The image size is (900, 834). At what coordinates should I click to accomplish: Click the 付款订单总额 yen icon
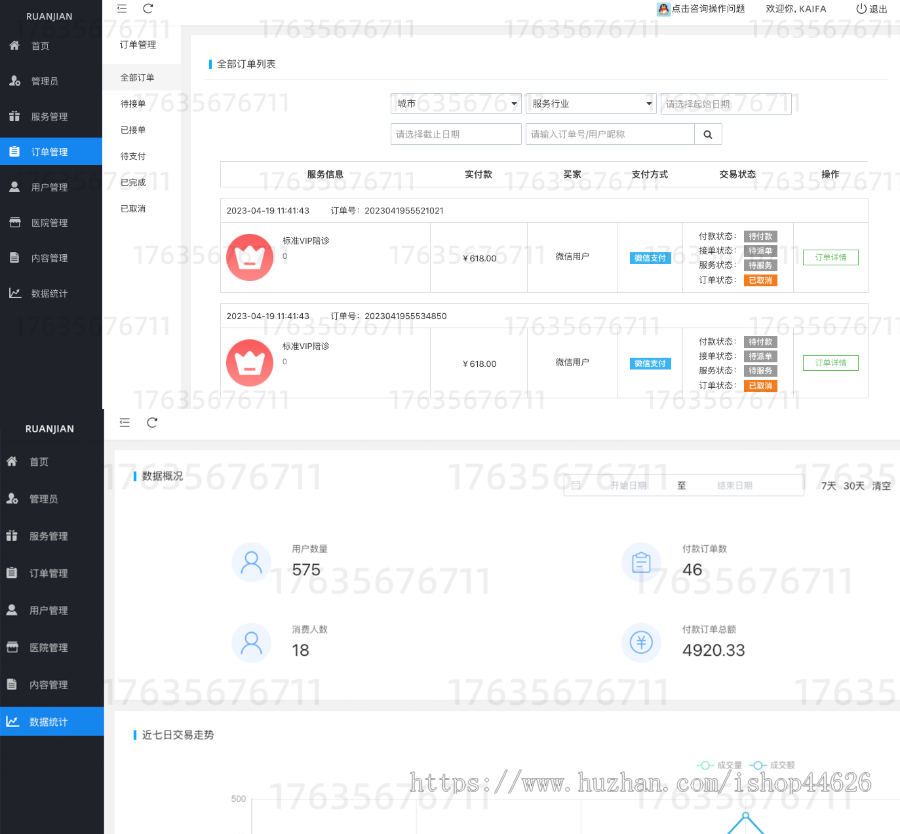click(641, 642)
